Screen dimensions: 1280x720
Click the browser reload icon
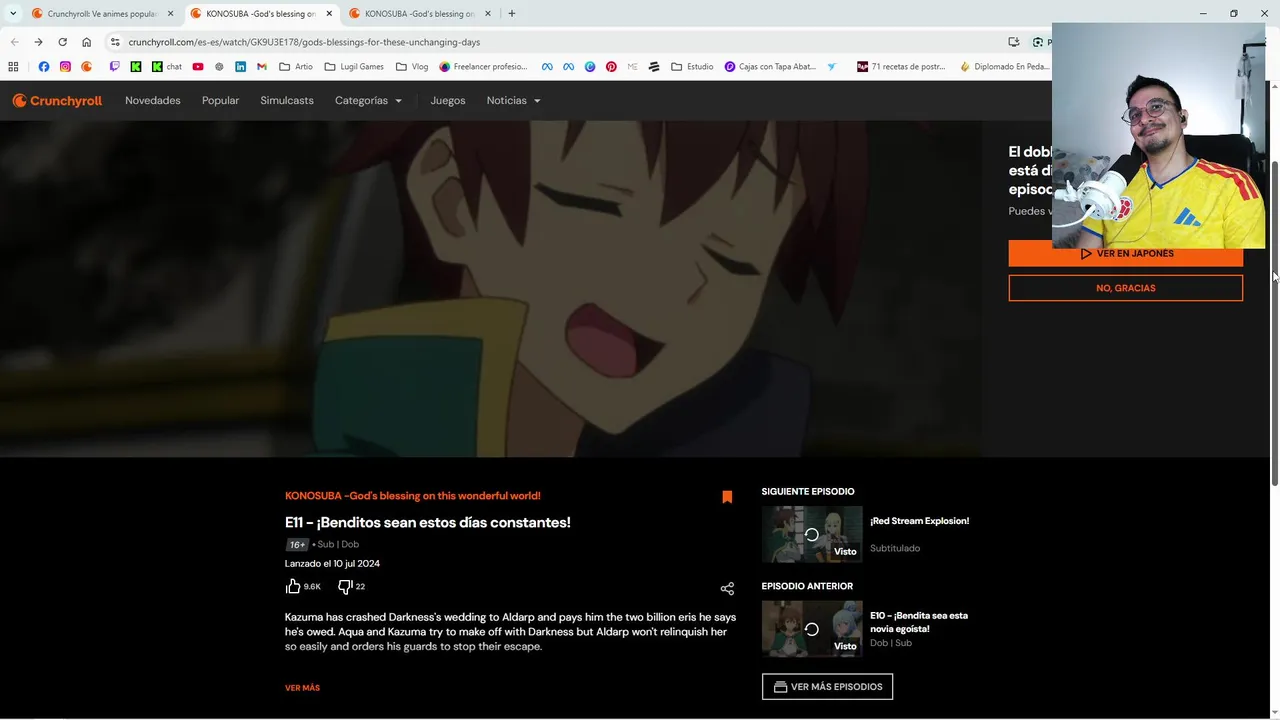pyautogui.click(x=62, y=42)
